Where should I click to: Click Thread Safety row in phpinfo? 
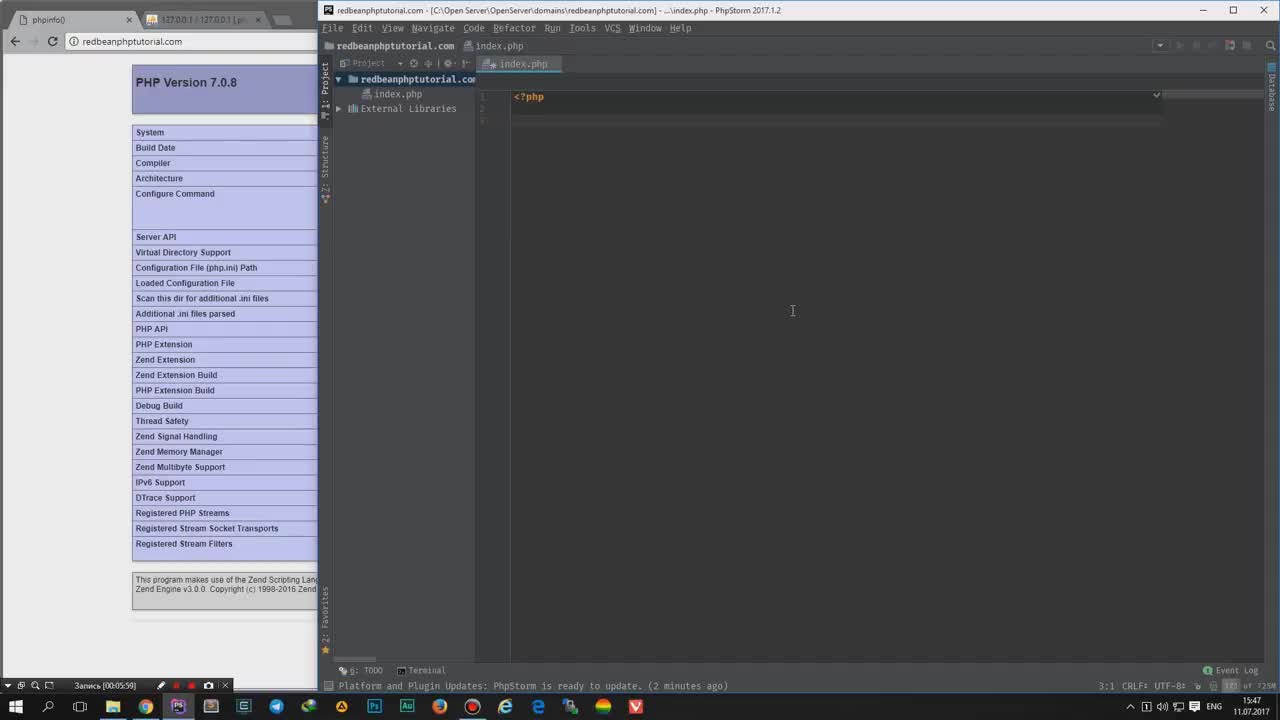click(x=224, y=421)
